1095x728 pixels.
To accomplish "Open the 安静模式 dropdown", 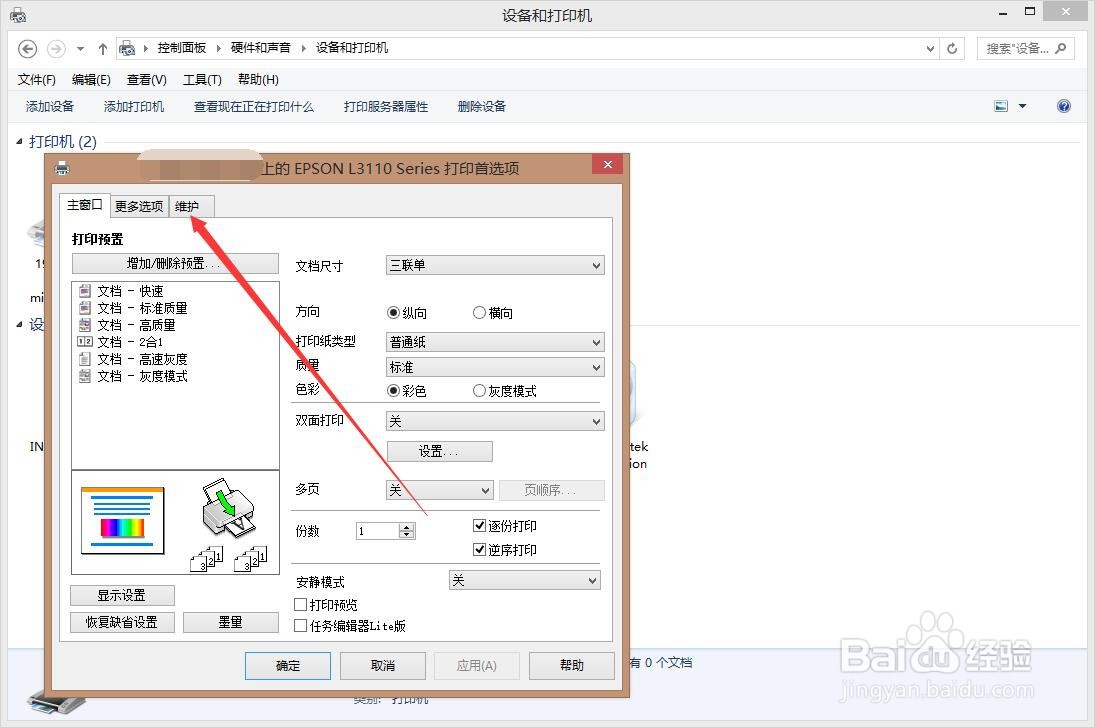I will coord(524,581).
